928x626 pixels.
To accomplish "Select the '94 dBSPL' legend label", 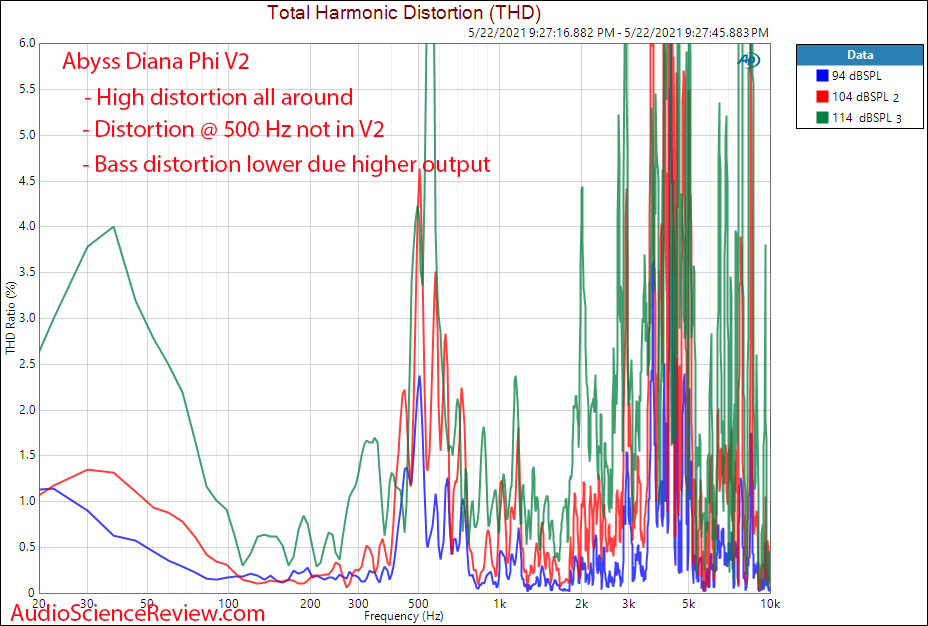I will pyautogui.click(x=856, y=76).
